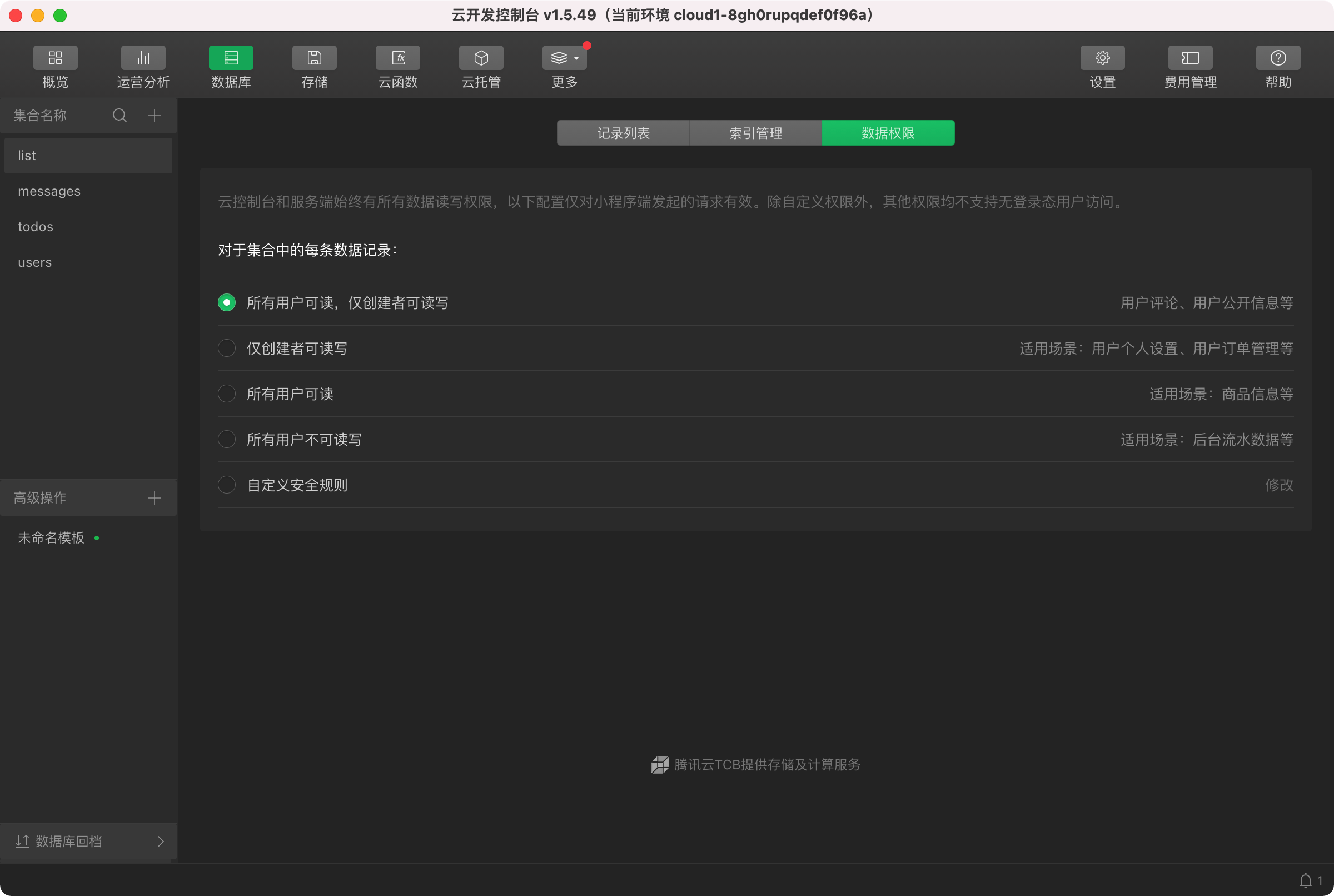Select 所有用户可读 radio option
The image size is (1334, 896).
227,394
